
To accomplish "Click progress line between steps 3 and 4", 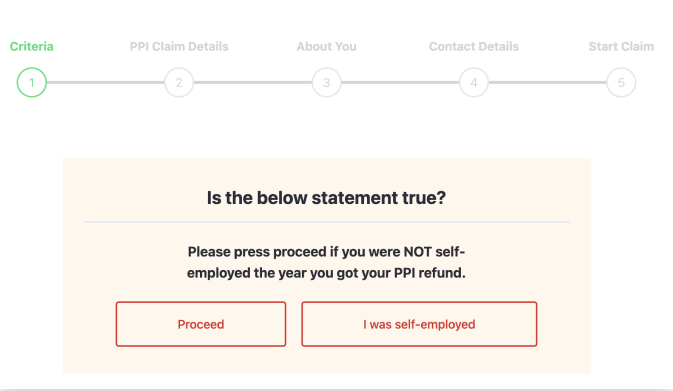I will click(x=400, y=82).
